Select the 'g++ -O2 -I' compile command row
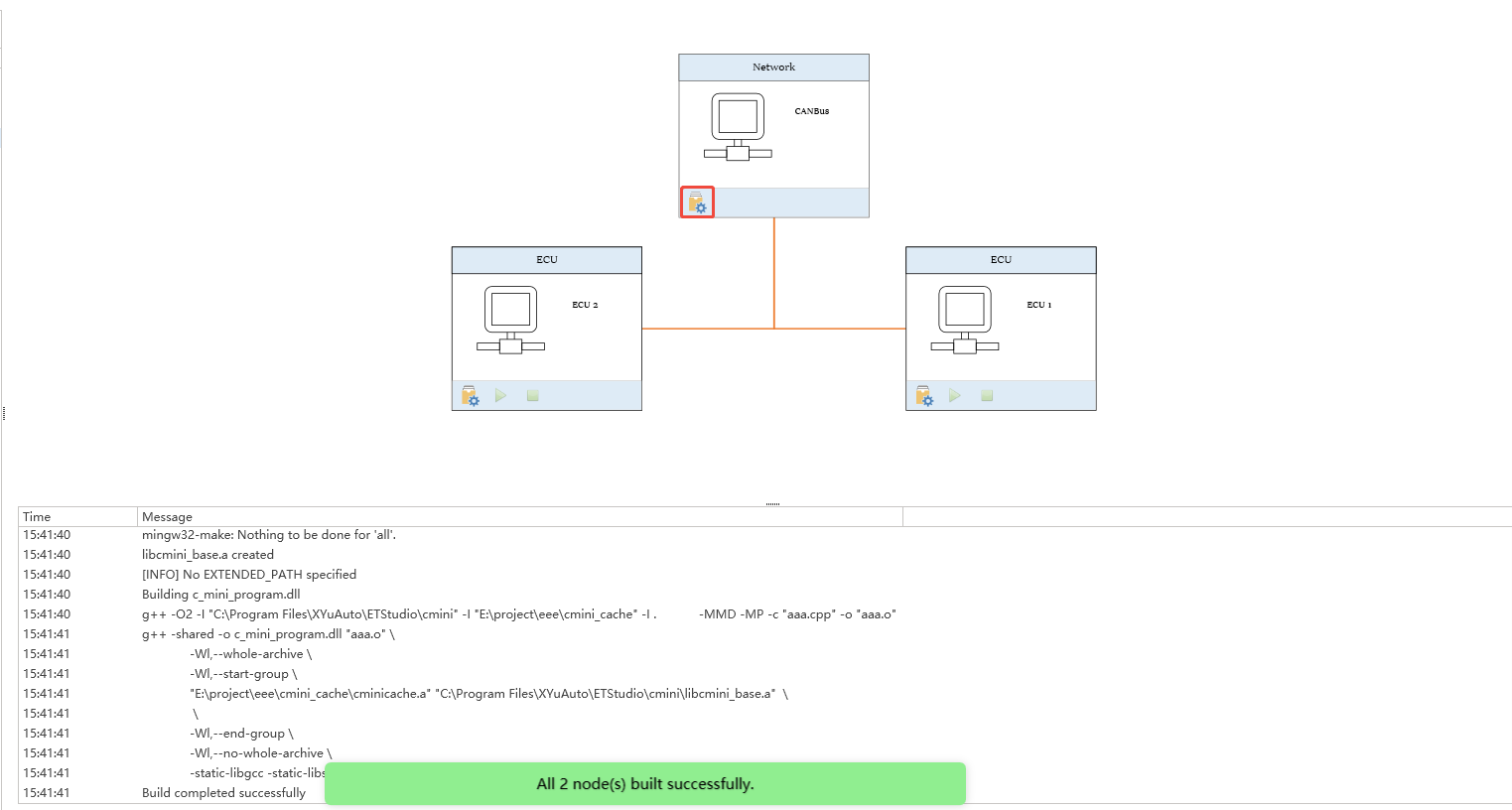The image size is (1512, 810). 764,614
